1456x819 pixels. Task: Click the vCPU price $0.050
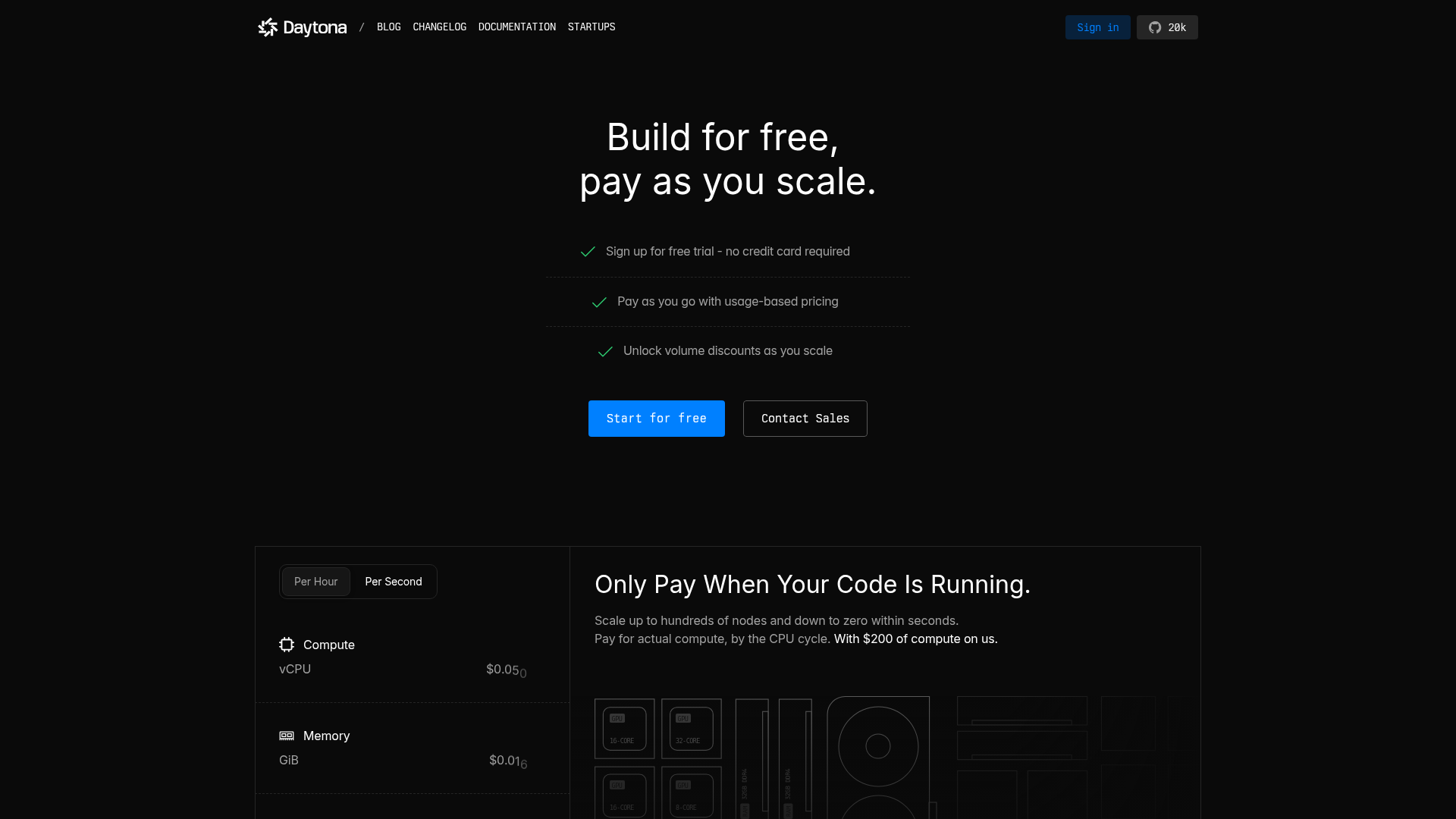coord(507,670)
